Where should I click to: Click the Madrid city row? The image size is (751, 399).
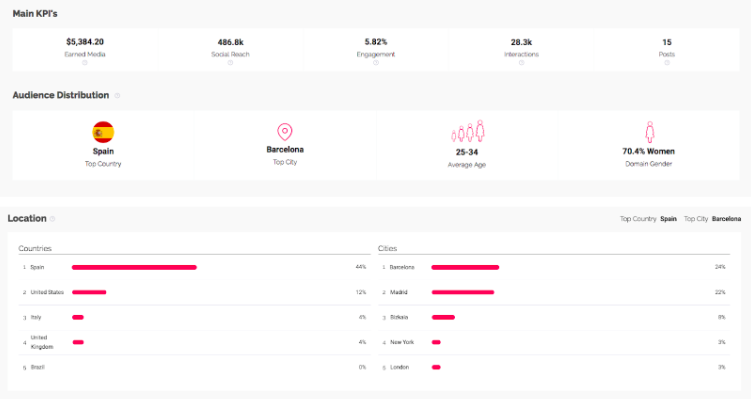[554, 292]
